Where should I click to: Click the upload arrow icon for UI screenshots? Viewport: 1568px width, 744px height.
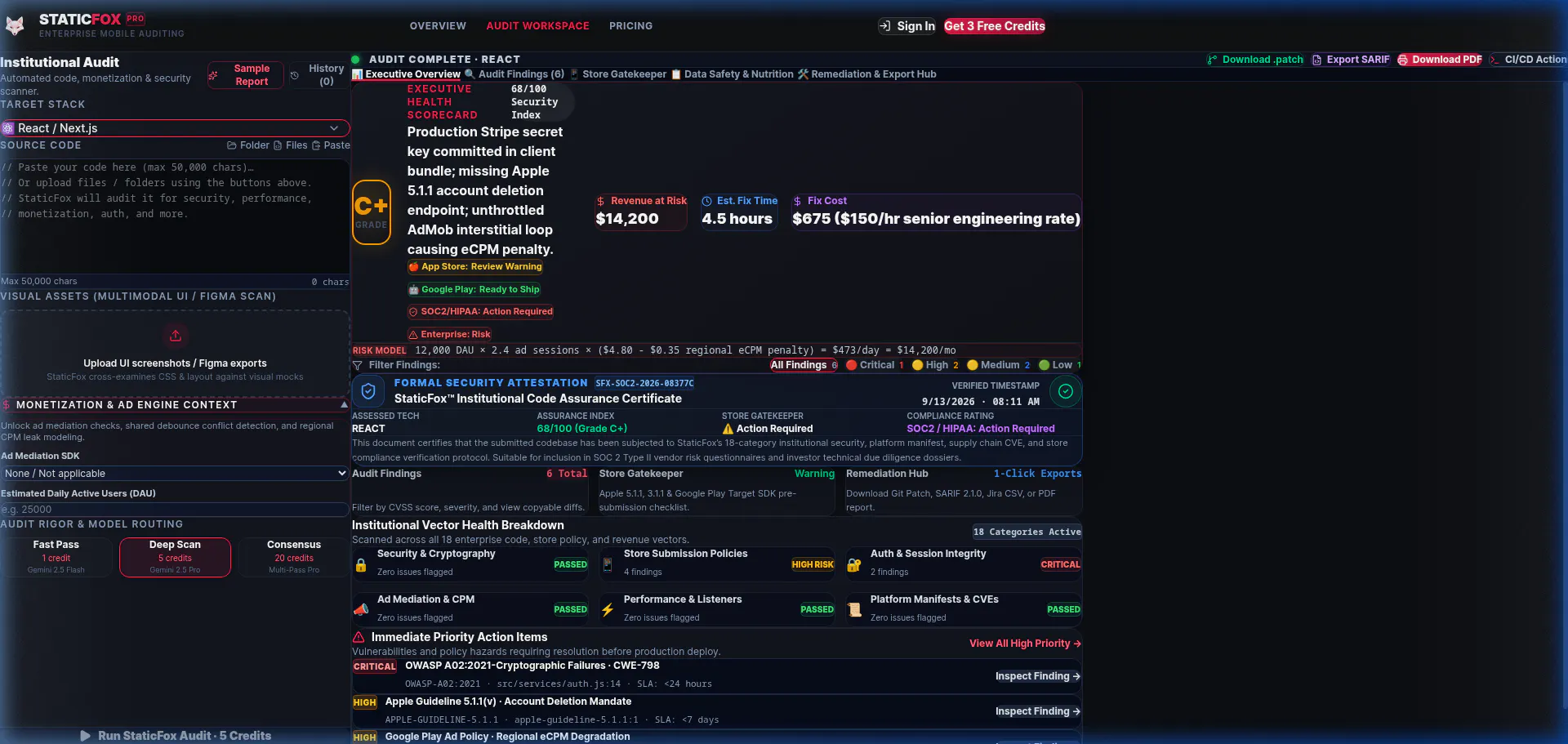click(x=175, y=336)
